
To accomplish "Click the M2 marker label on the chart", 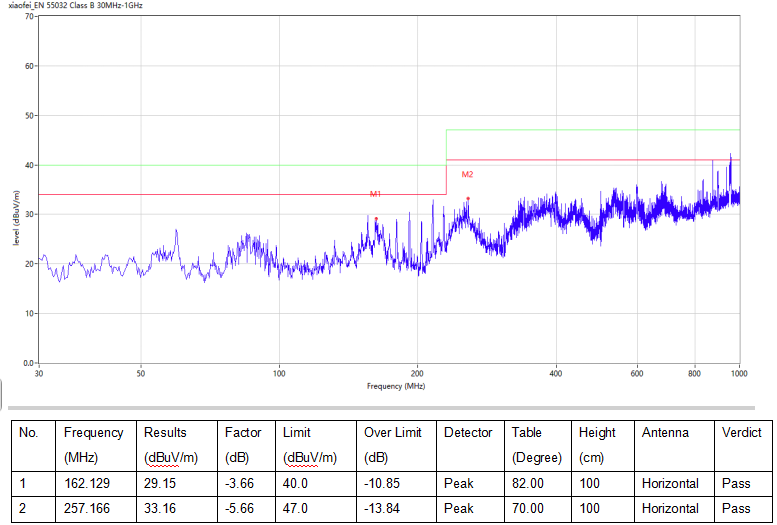I will (467, 174).
